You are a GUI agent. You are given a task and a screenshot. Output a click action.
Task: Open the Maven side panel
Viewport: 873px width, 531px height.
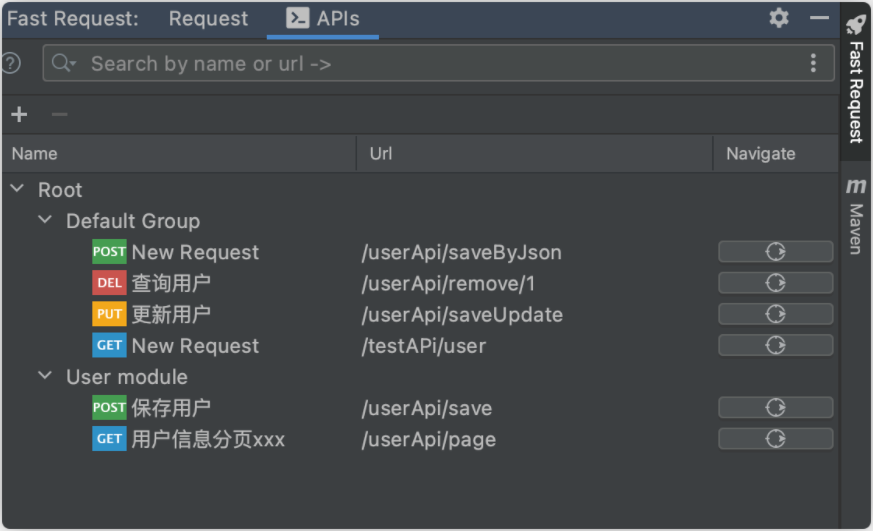tap(856, 215)
